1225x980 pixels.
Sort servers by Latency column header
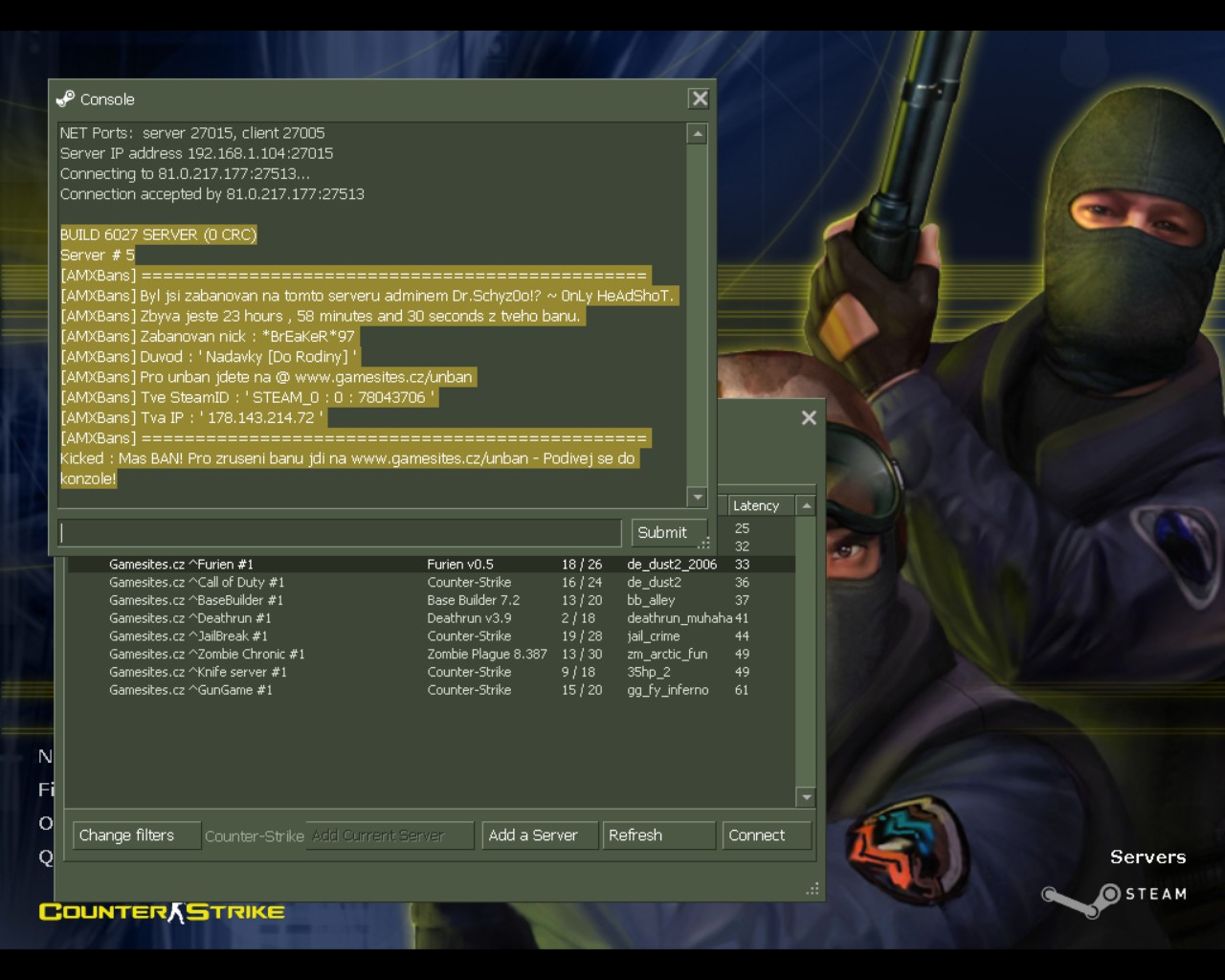pyautogui.click(x=757, y=505)
